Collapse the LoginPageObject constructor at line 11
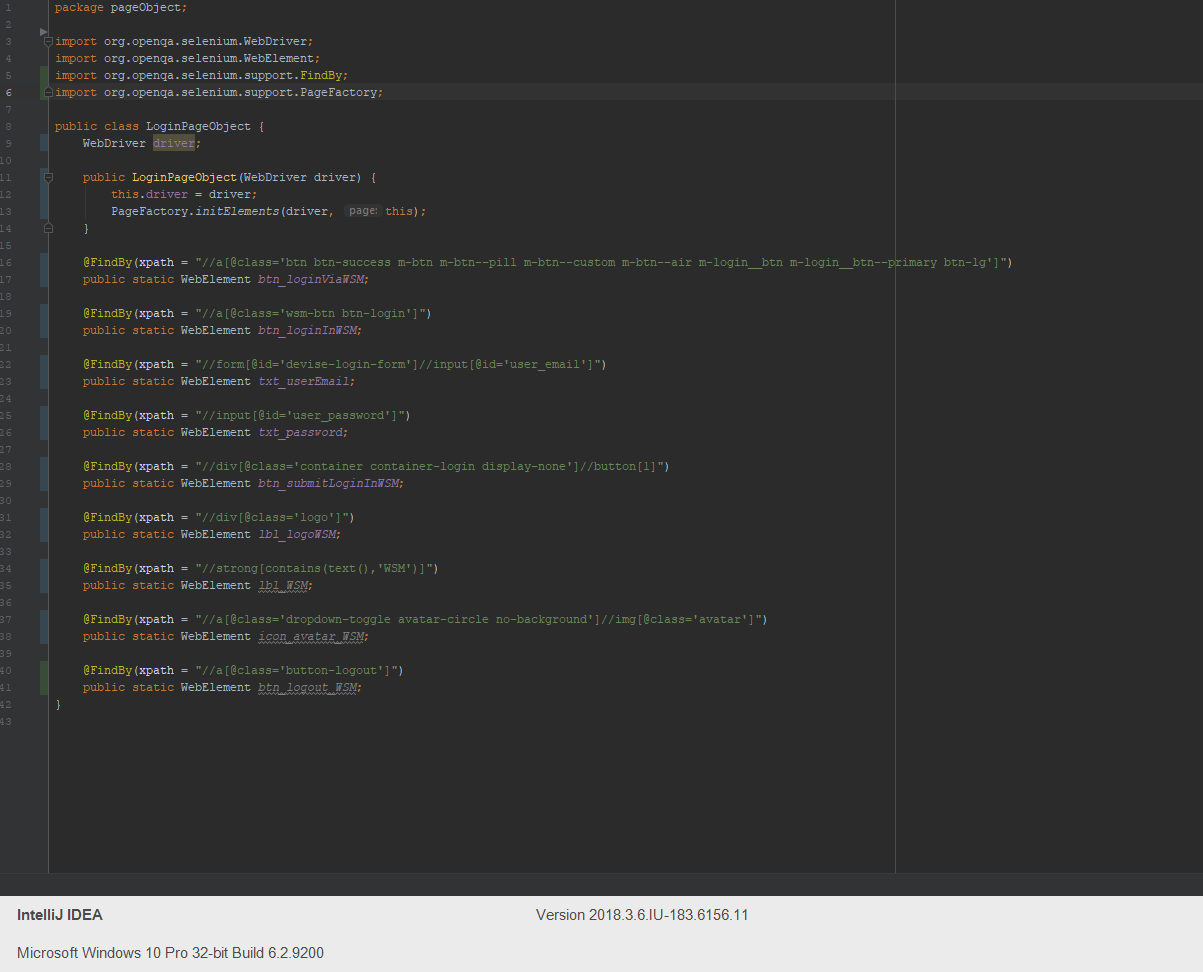This screenshot has width=1203, height=972. tap(48, 177)
